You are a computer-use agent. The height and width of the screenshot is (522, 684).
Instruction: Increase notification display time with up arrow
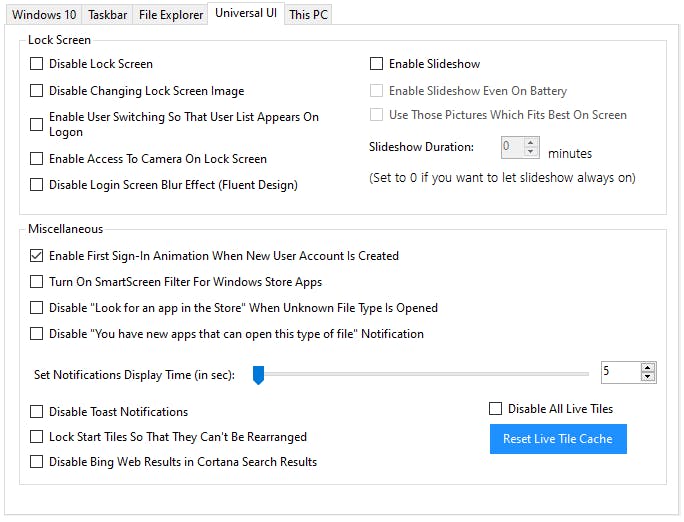point(648,368)
